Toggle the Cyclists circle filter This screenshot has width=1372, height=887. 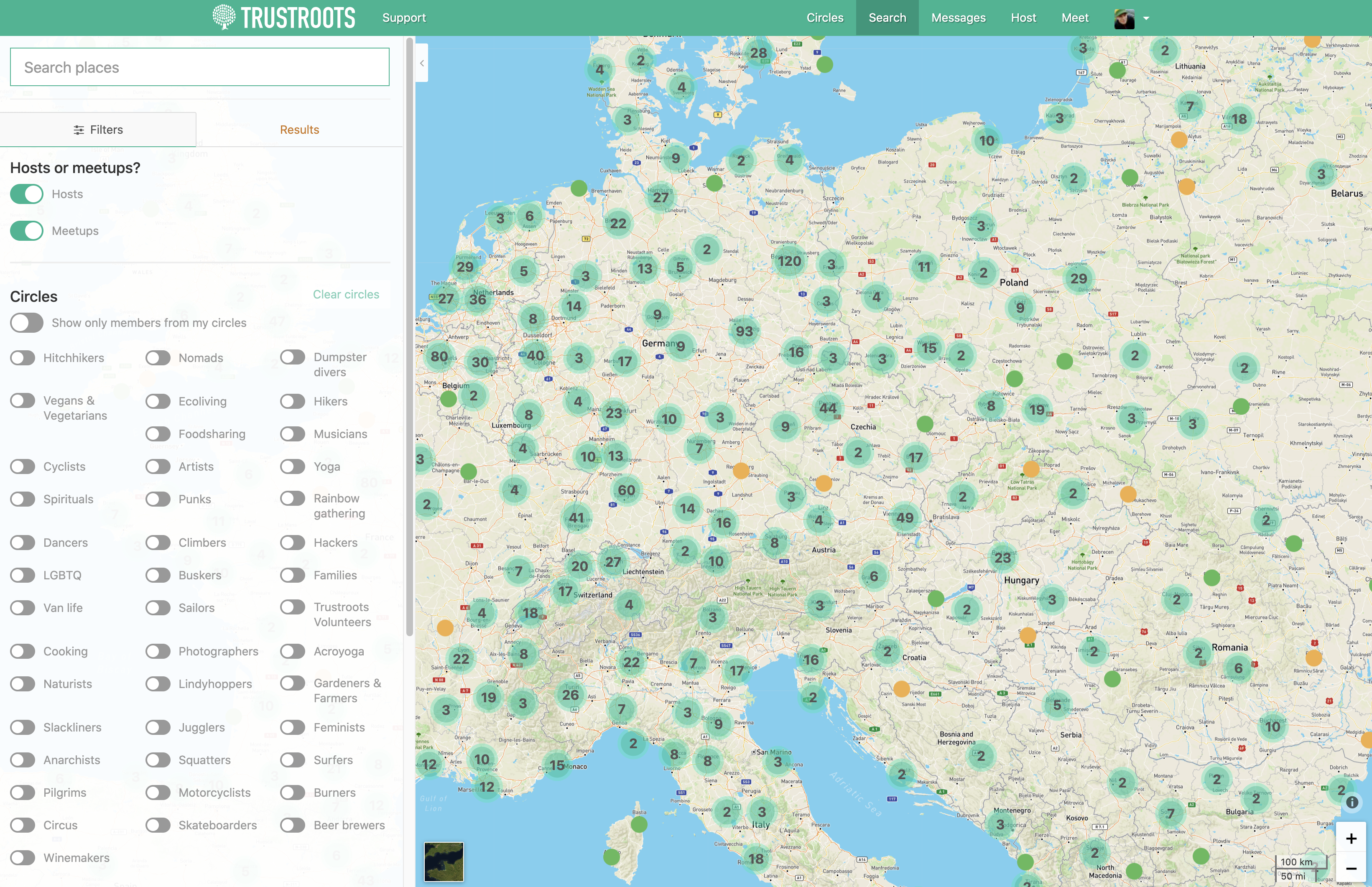coord(23,466)
